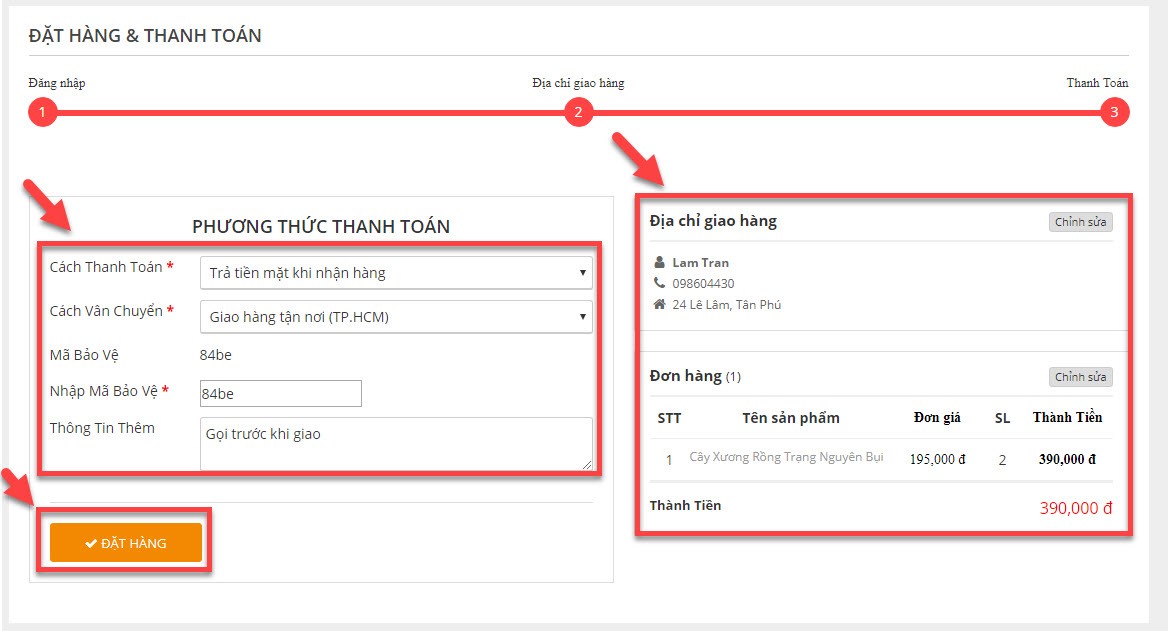The width and height of the screenshot is (1168, 631).
Task: Click product Cây Xương Rồng Trạng Nguyên Bụi
Action: pyautogui.click(x=786, y=457)
